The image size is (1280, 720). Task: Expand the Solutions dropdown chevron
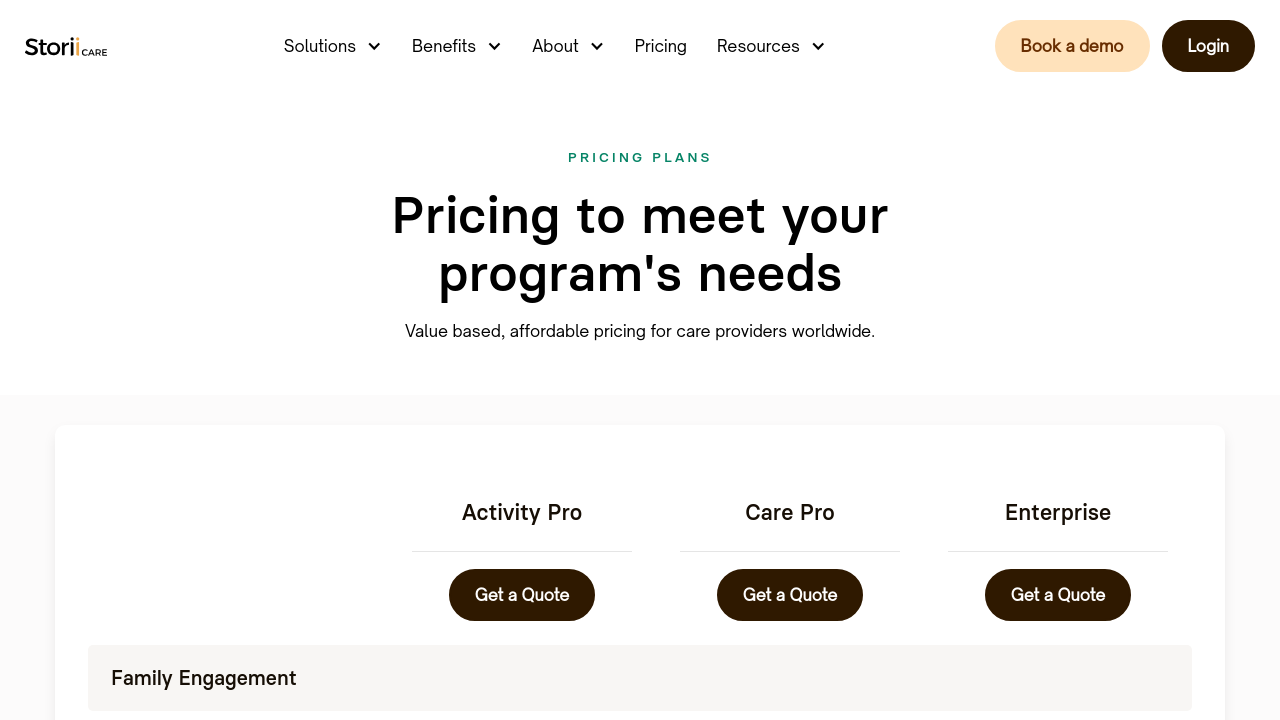(374, 46)
